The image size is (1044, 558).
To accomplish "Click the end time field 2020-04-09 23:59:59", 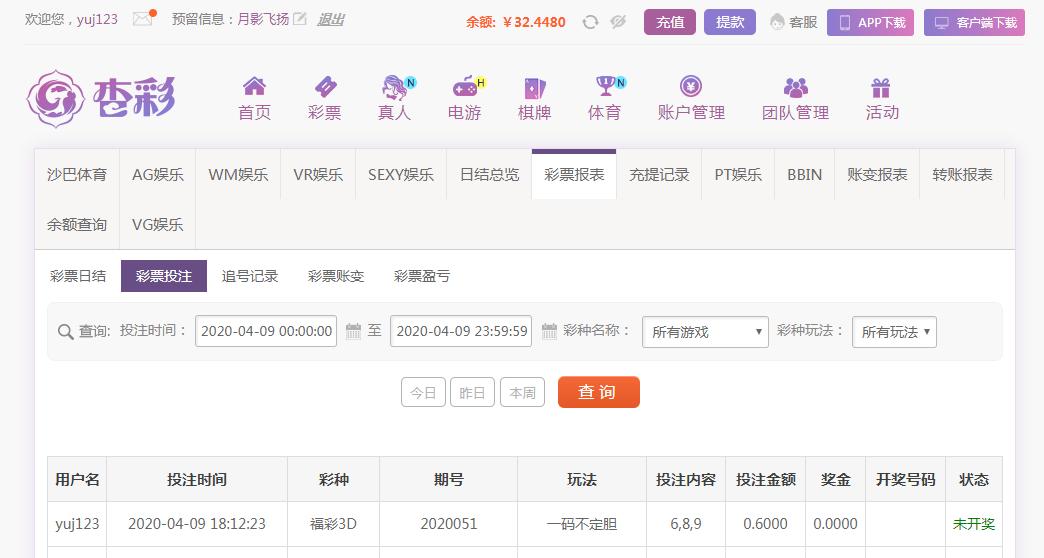I will point(461,331).
